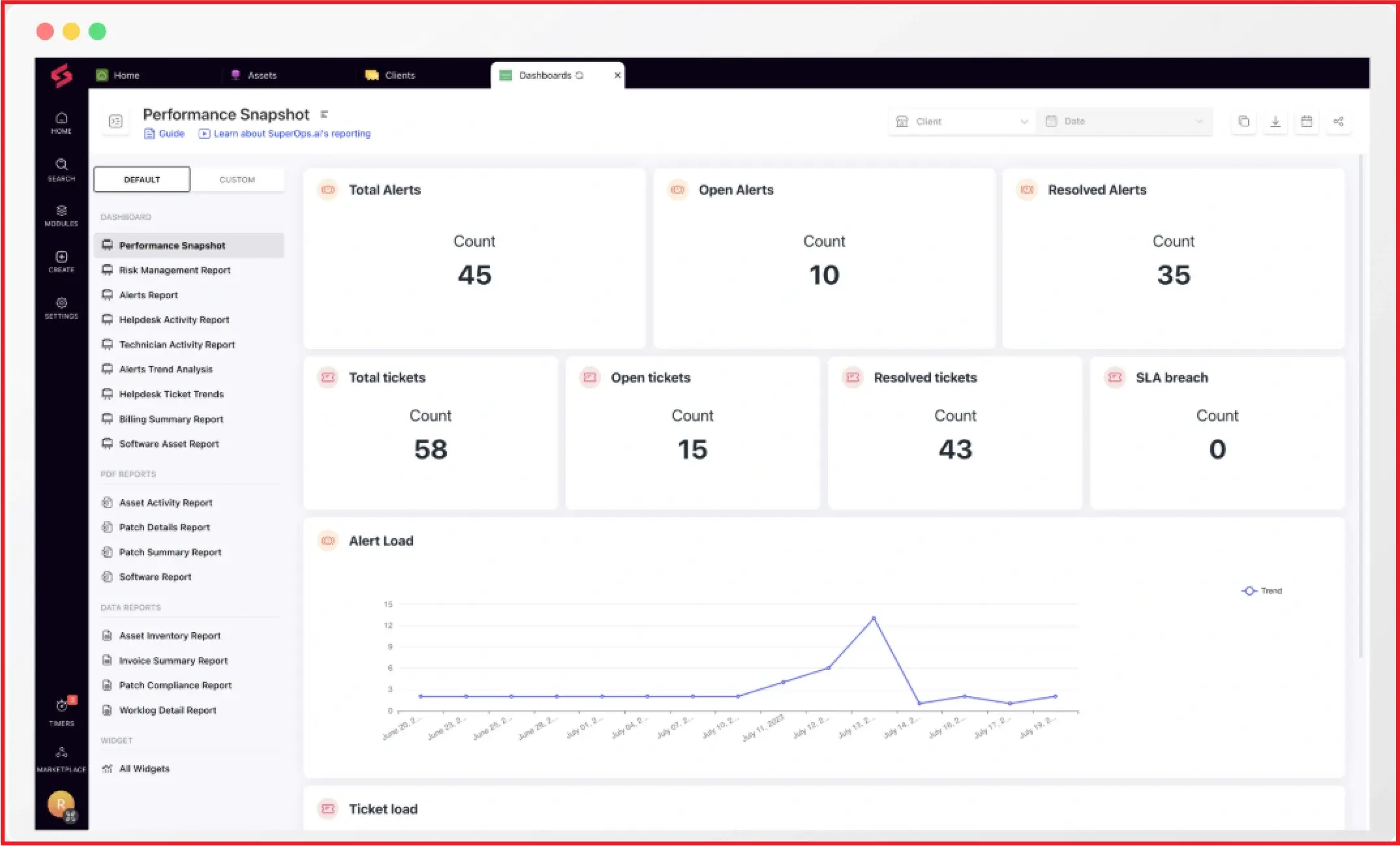Switch to the CUSTOM dashboards toggle
1400x846 pixels.
(237, 179)
